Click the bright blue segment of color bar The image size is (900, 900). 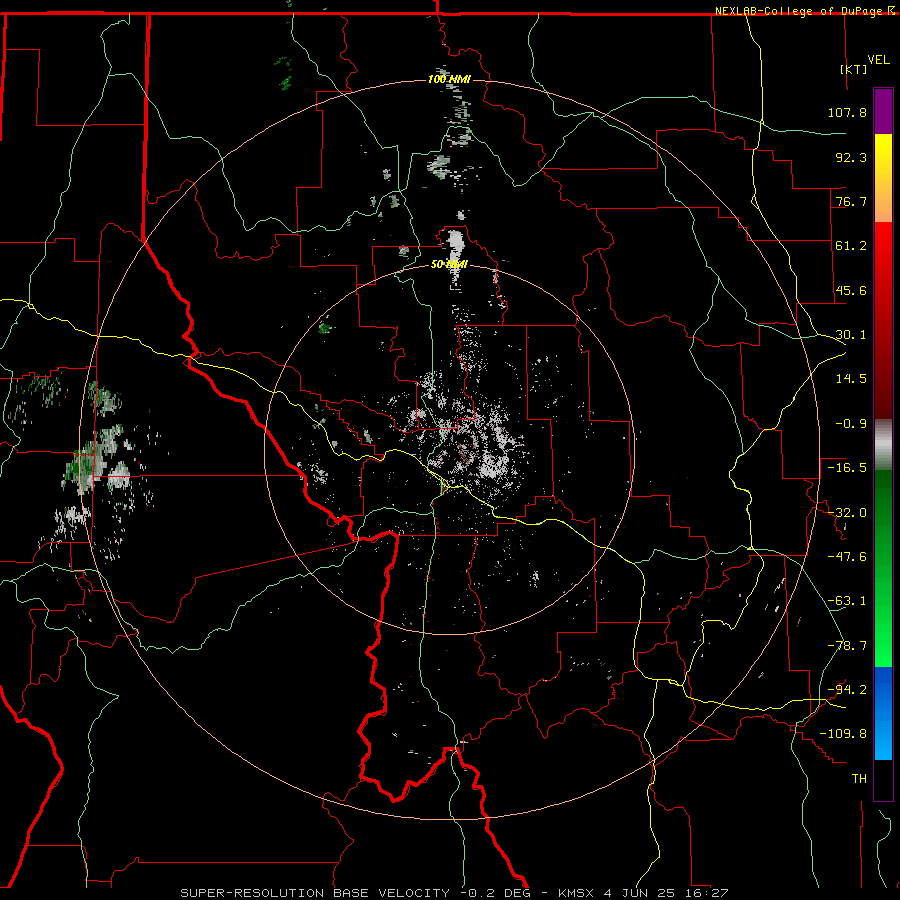click(x=883, y=713)
